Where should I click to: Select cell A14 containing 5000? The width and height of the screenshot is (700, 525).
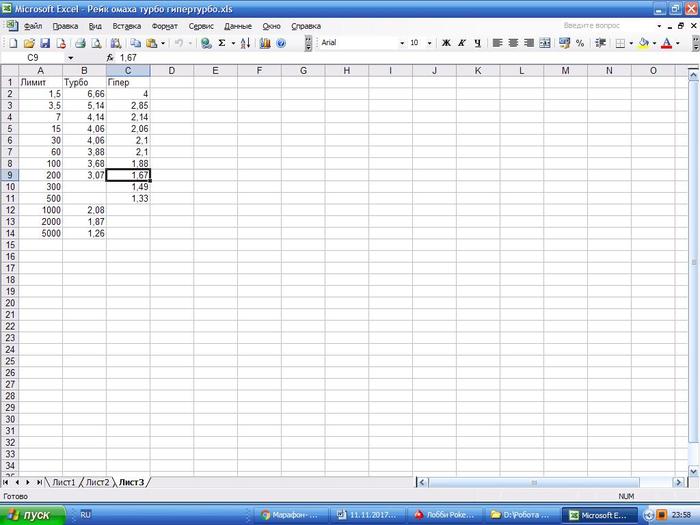point(41,233)
